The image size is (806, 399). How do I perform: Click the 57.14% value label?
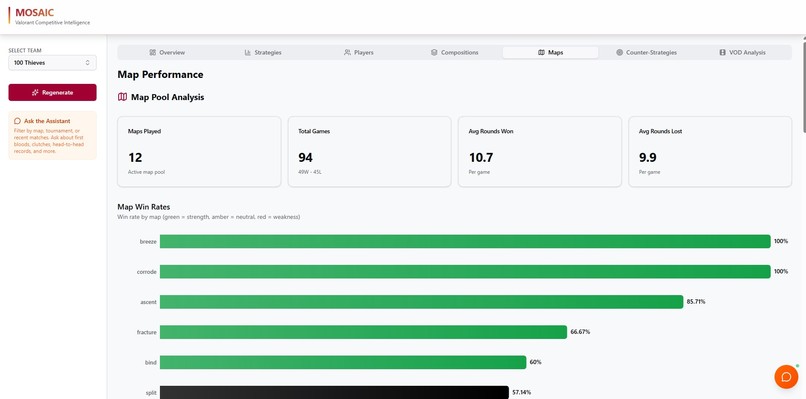point(522,392)
